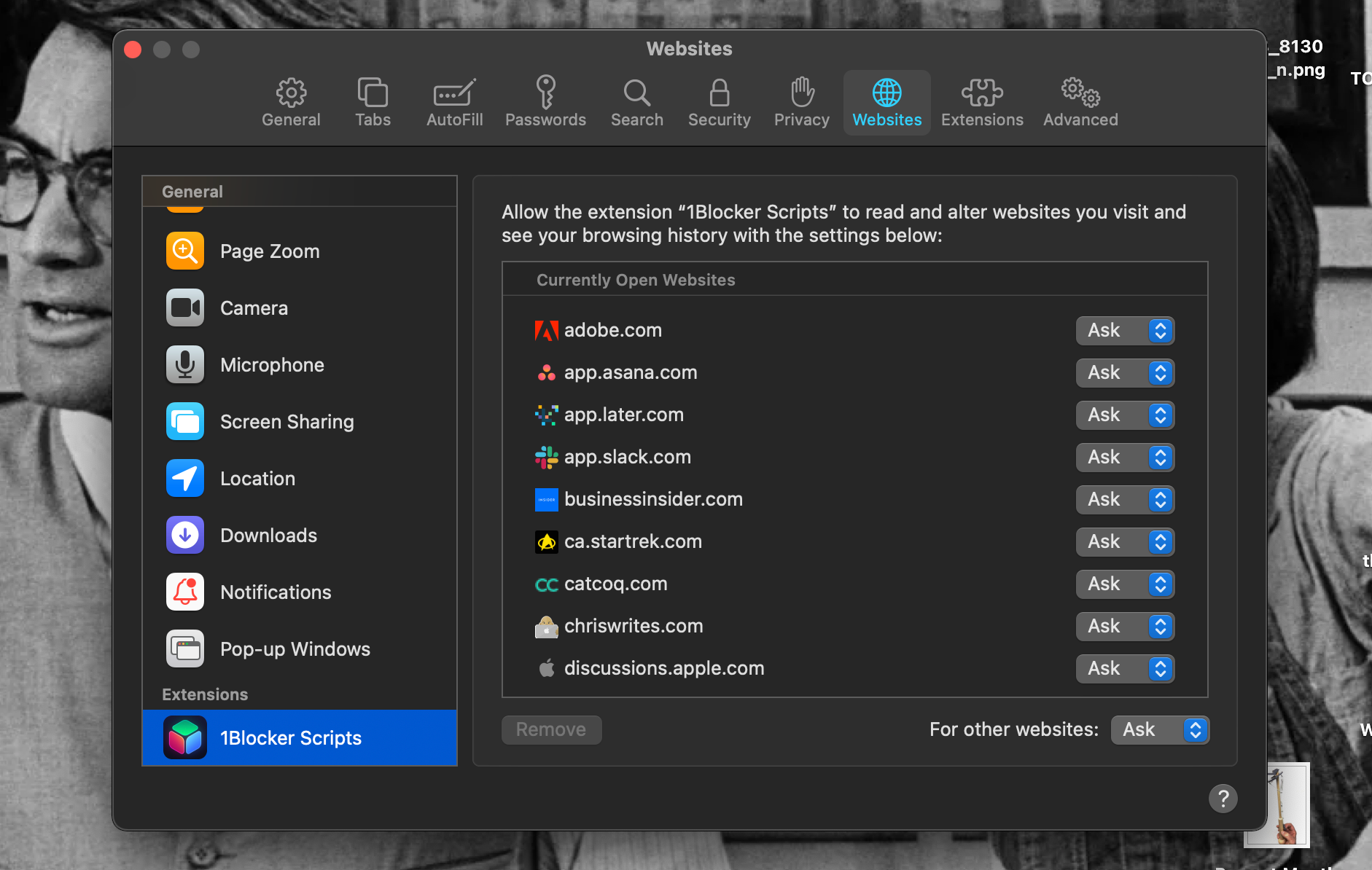Screen dimensions: 1372x870
Task: Open the 'For other websites' dropdown
Action: coord(1160,730)
